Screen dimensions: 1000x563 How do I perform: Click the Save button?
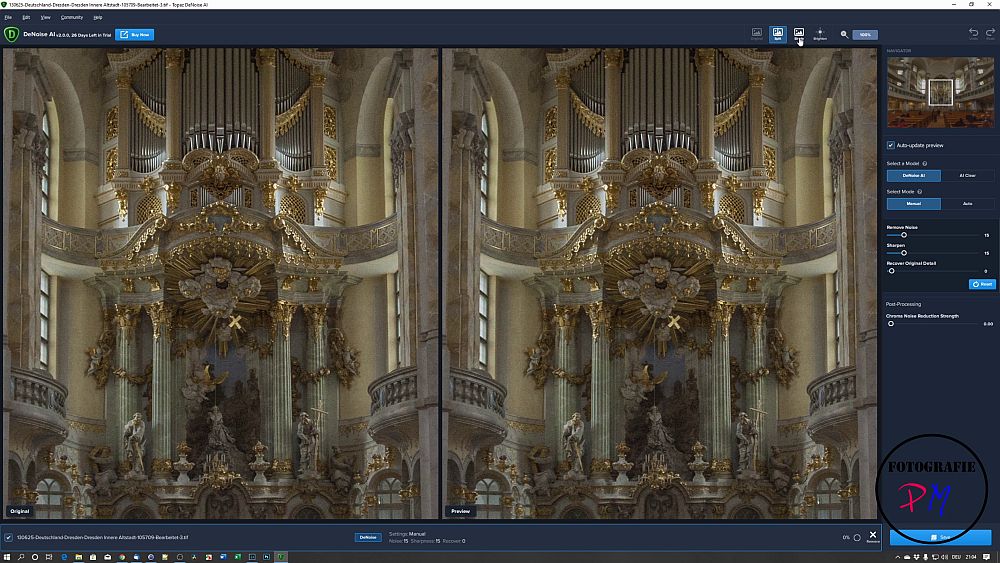(x=940, y=537)
